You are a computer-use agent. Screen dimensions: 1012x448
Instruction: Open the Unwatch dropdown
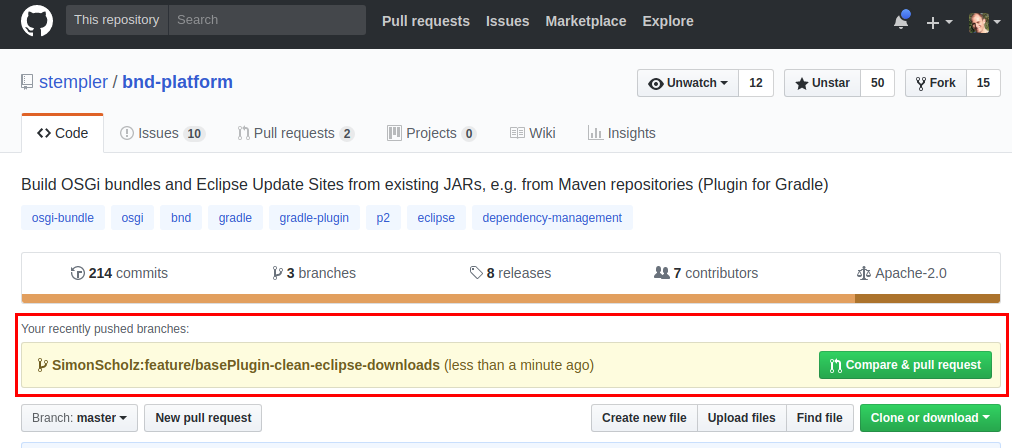pos(688,83)
